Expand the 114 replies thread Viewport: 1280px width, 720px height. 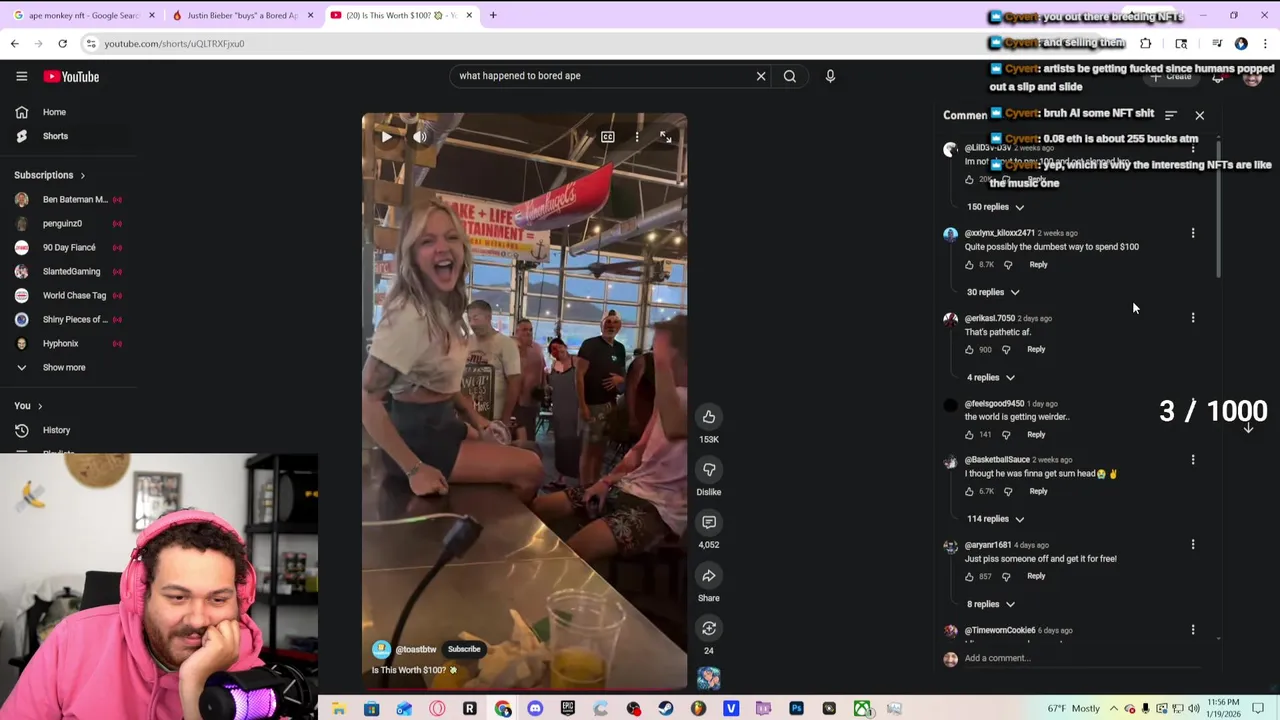click(995, 519)
